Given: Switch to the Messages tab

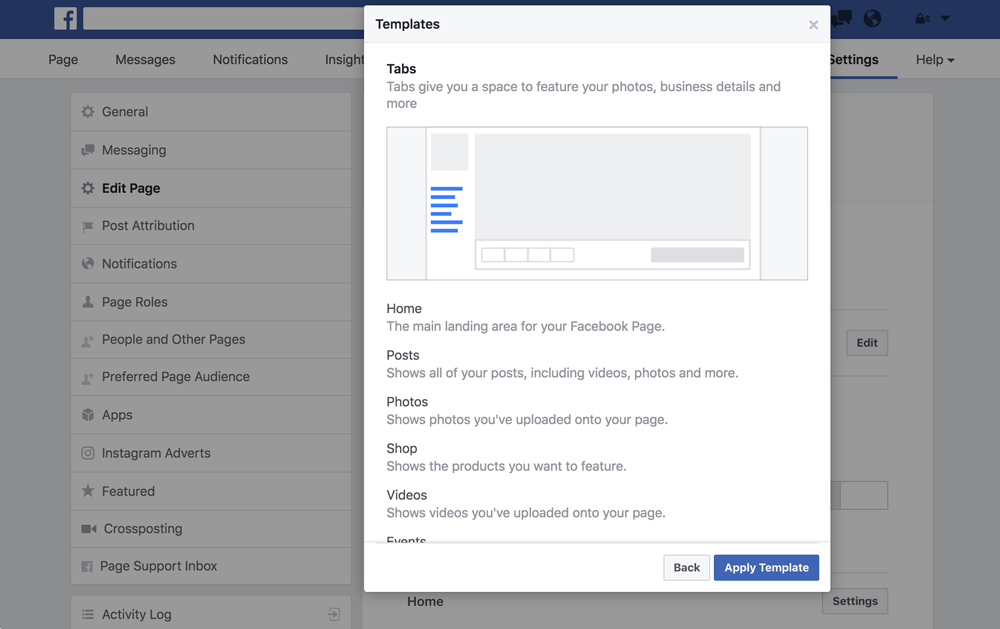Looking at the screenshot, I should click(x=145, y=59).
